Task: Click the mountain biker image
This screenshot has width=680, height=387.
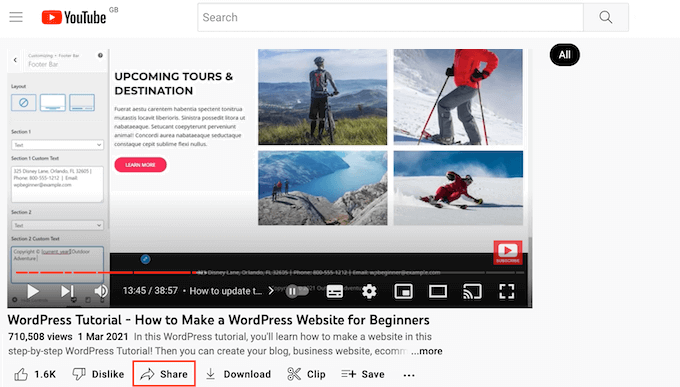Action: 322,97
